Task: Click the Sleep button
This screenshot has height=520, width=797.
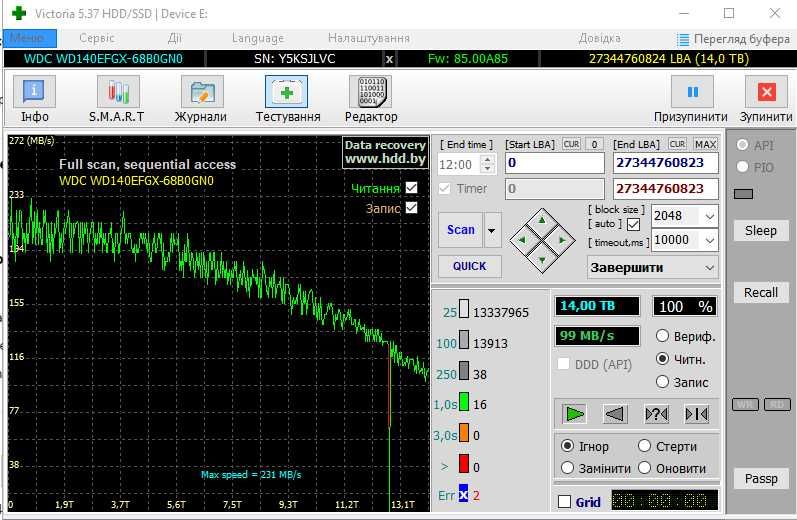Action: [x=760, y=231]
